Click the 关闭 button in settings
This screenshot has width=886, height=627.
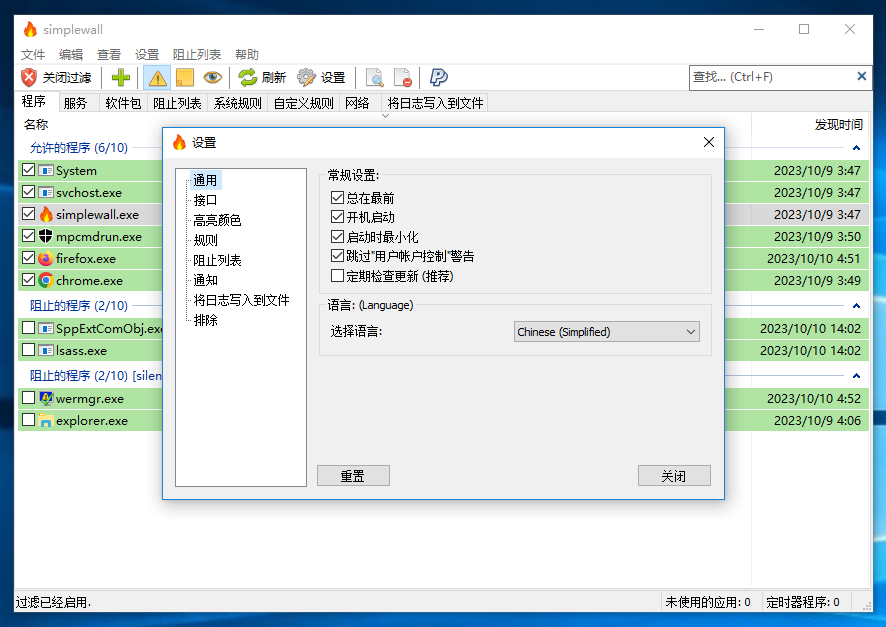(x=674, y=476)
